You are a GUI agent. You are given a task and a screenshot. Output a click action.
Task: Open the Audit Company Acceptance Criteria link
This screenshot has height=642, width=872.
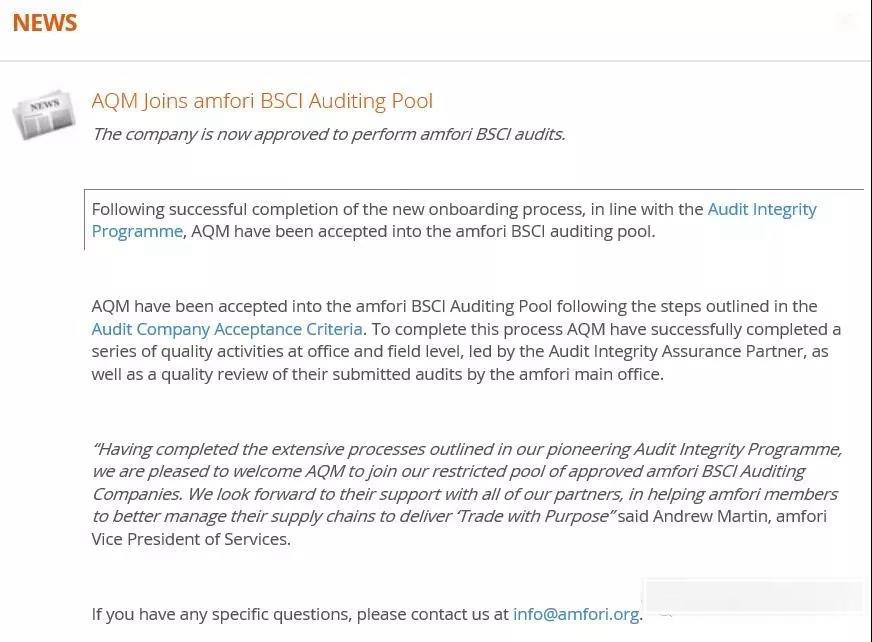[x=227, y=329]
